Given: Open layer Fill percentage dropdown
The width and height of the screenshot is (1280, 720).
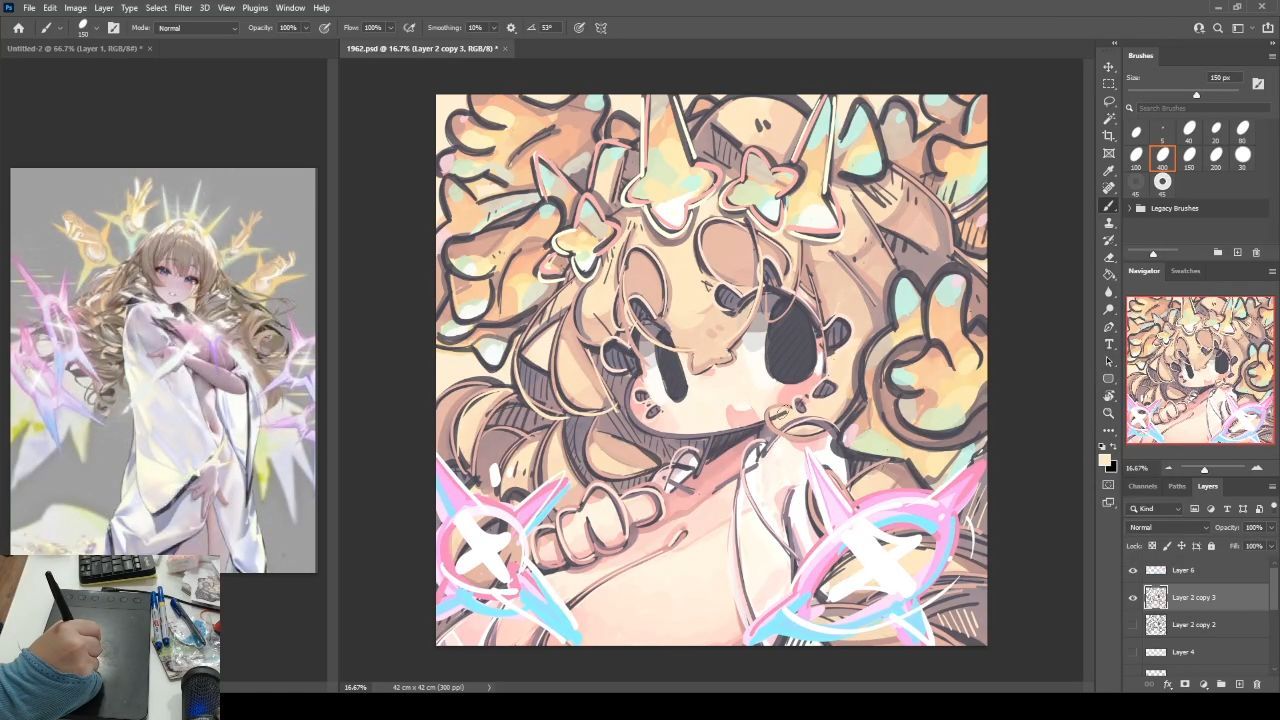Looking at the screenshot, I should point(1271,546).
